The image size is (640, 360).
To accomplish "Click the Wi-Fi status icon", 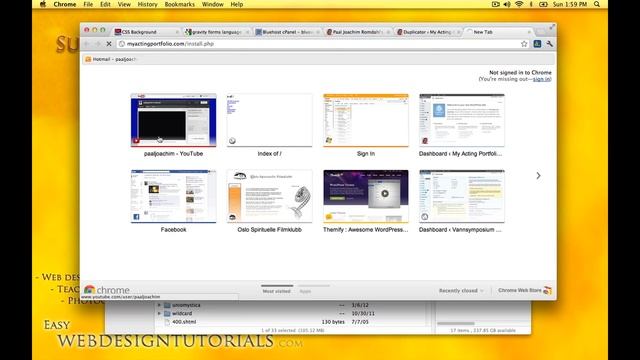I will tap(519, 4).
